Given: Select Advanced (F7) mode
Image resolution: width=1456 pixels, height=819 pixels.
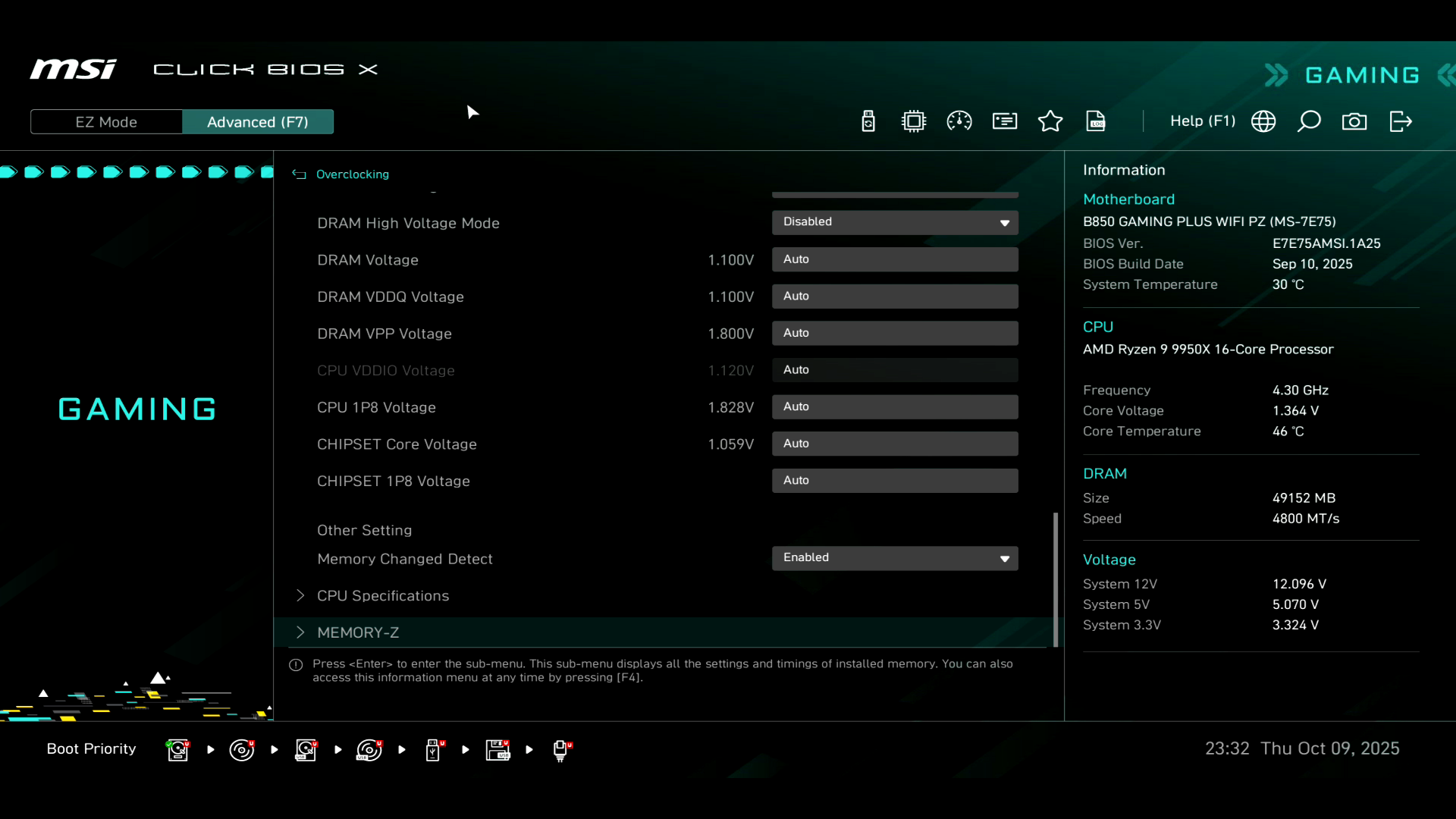Looking at the screenshot, I should (x=258, y=122).
